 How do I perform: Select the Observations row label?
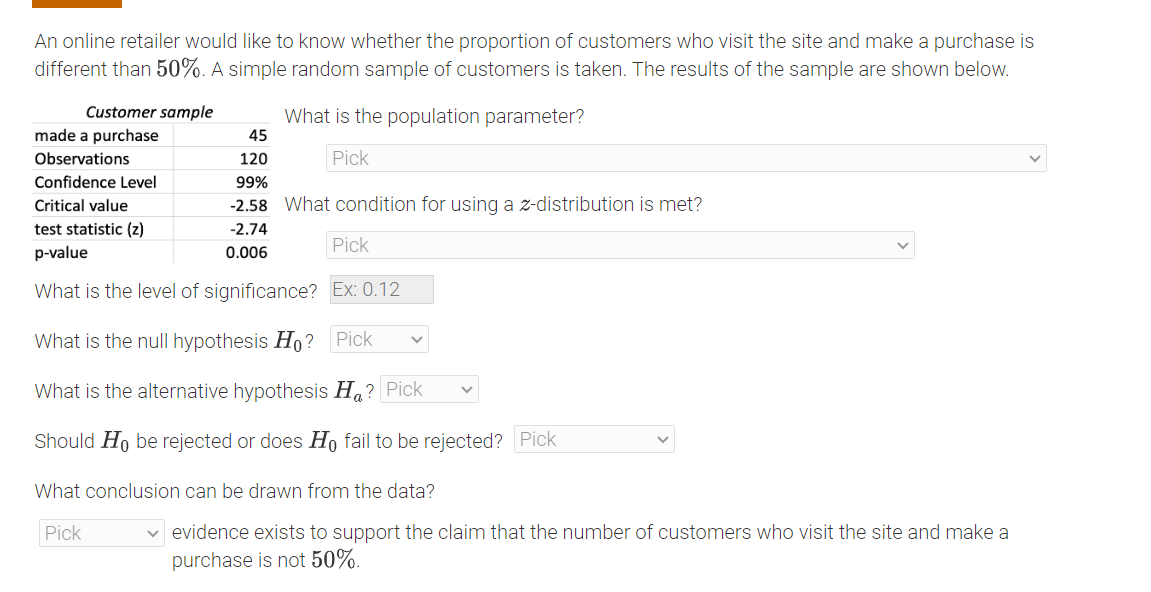pyautogui.click(x=82, y=159)
